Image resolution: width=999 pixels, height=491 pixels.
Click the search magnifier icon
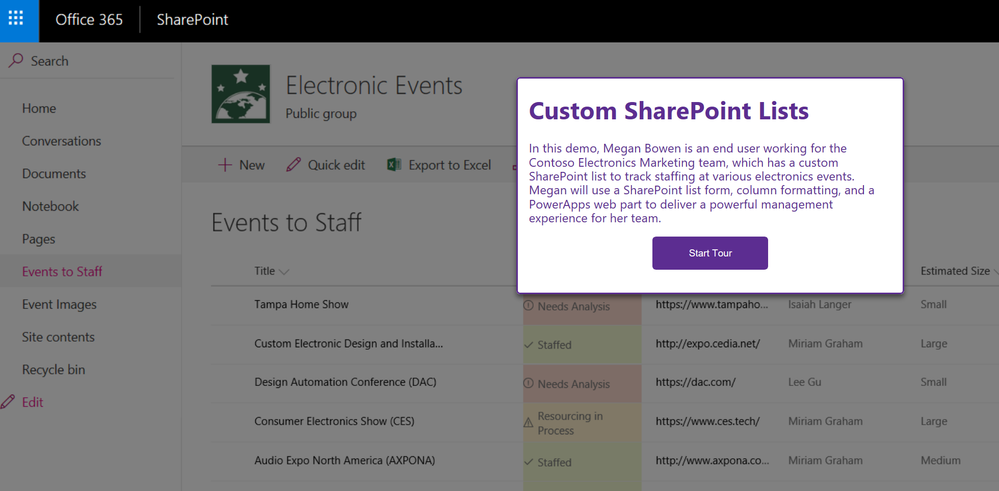(x=15, y=61)
